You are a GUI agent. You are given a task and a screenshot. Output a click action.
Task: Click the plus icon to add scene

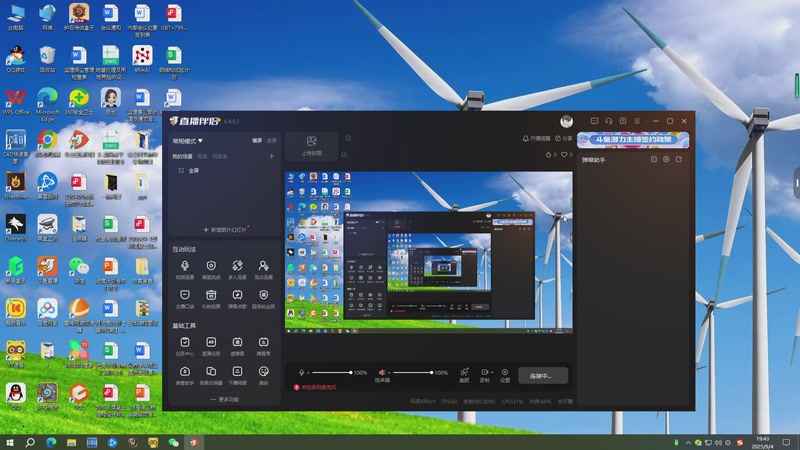click(x=271, y=156)
